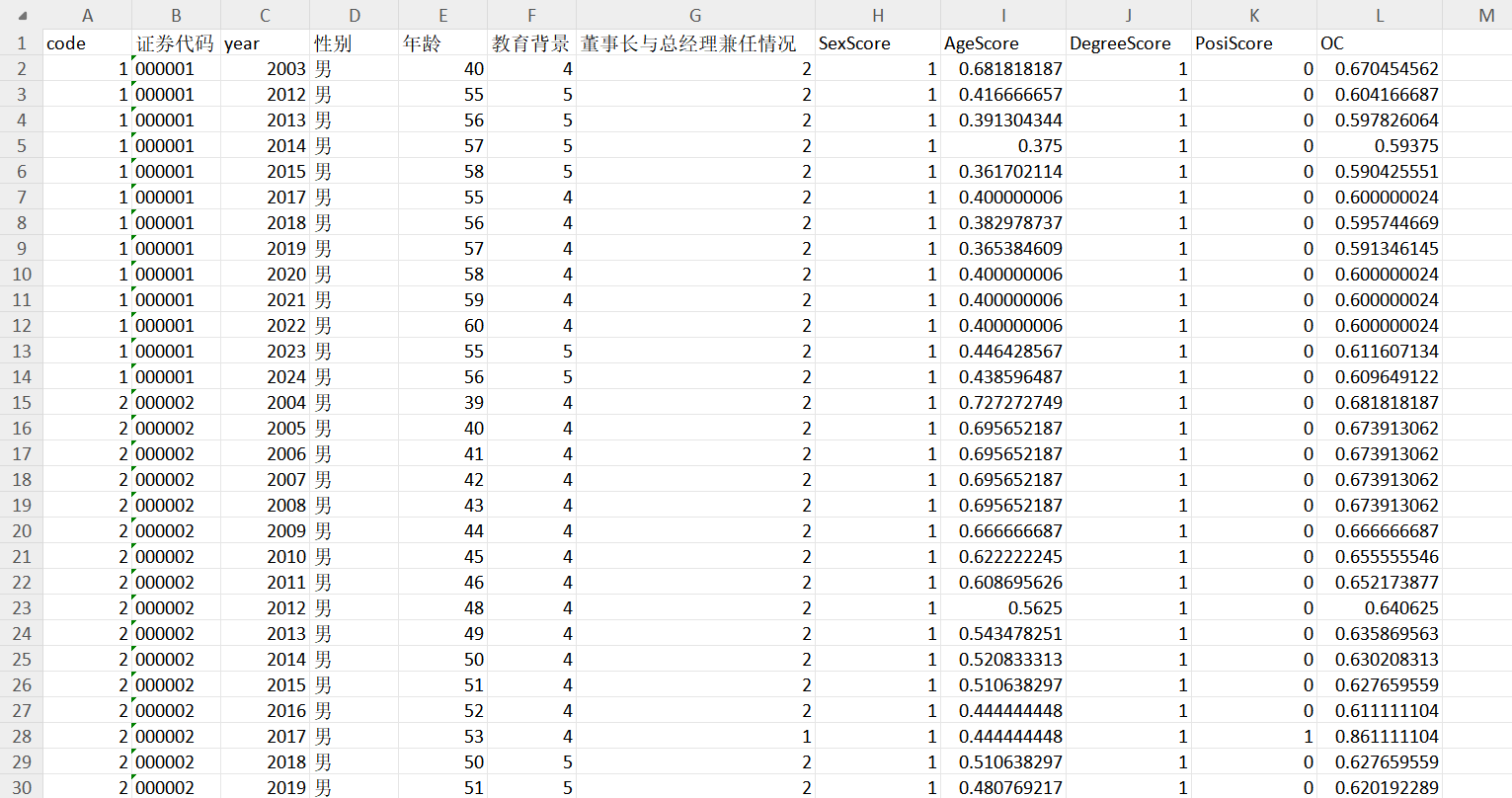The width and height of the screenshot is (1512, 798).
Task: Select the cell with year 2003
Action: click(x=265, y=69)
